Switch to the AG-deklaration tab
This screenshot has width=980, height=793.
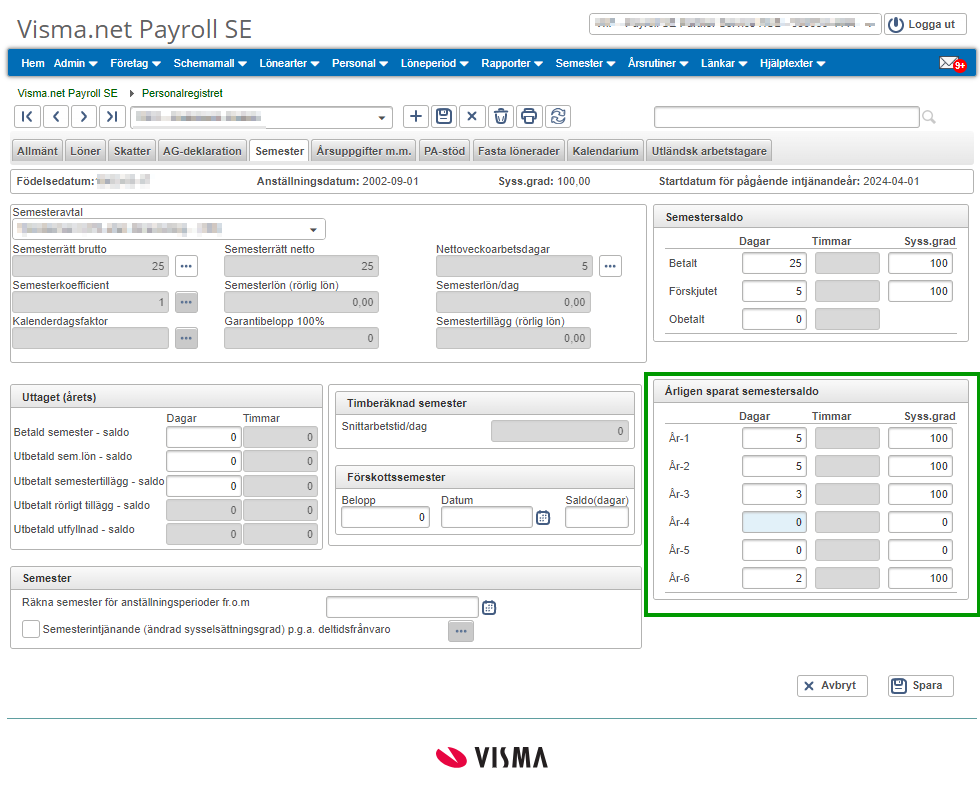pyautogui.click(x=202, y=151)
